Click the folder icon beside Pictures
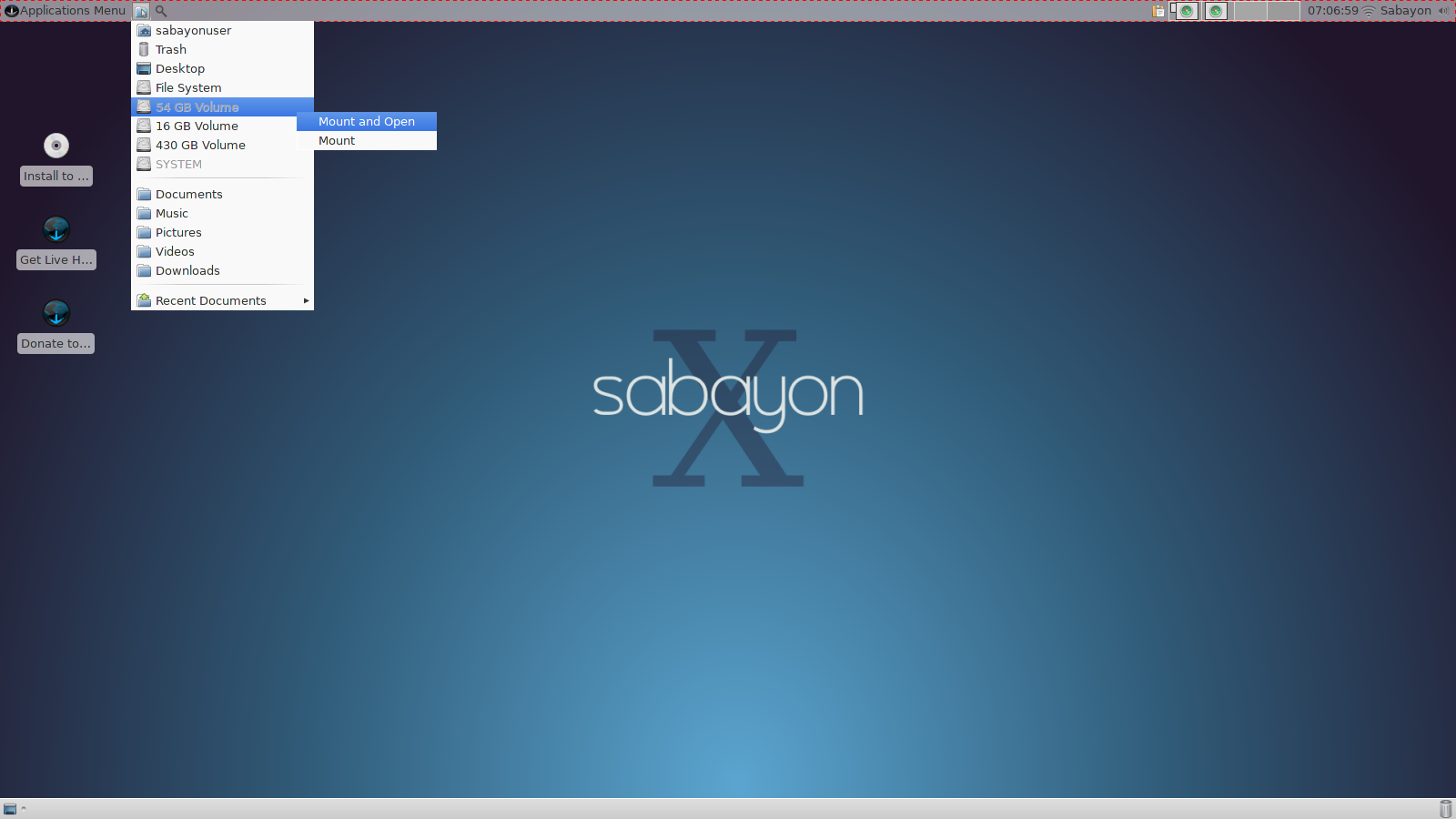This screenshot has width=1456, height=819. click(144, 232)
